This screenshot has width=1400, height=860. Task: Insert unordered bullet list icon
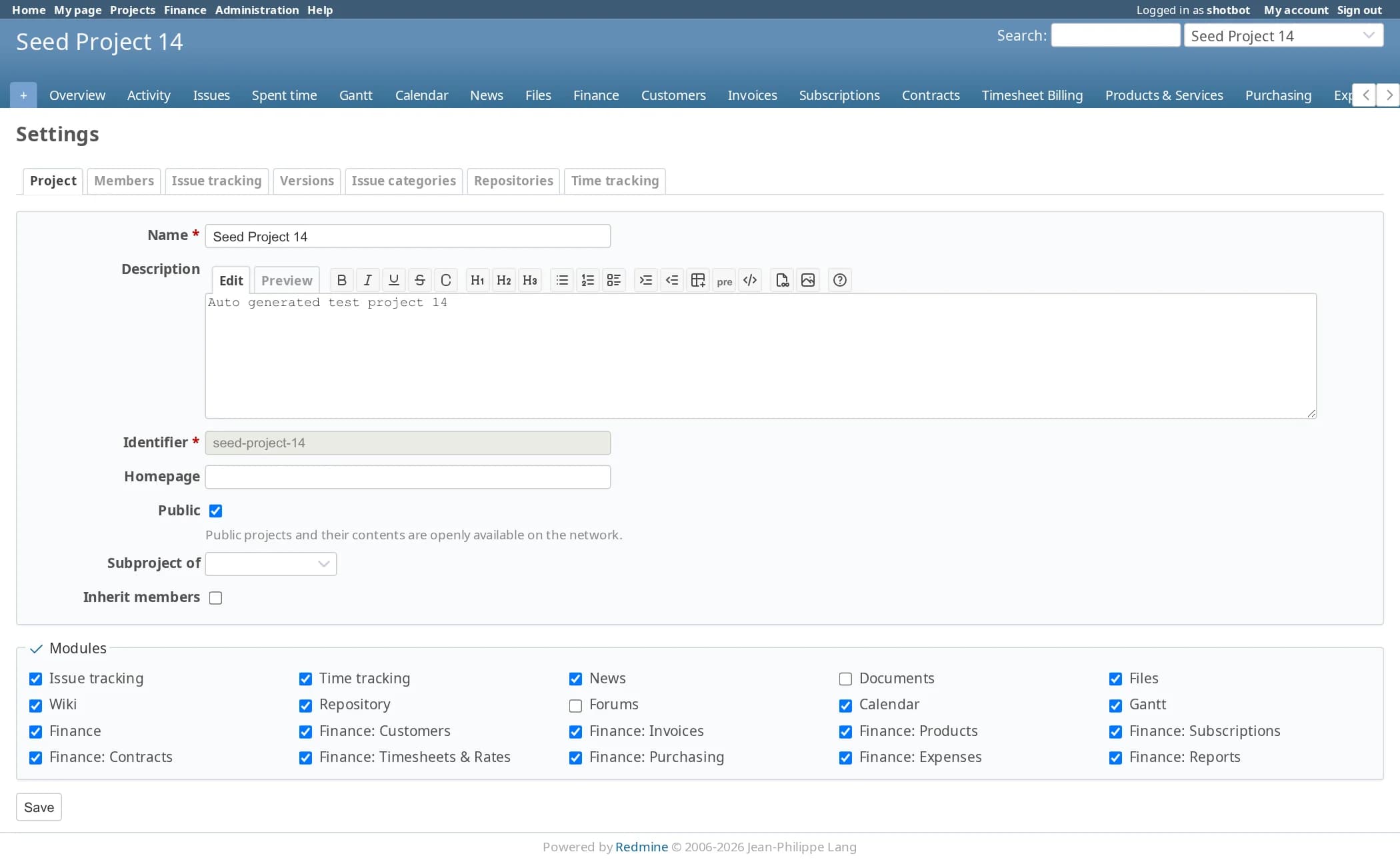pos(562,280)
